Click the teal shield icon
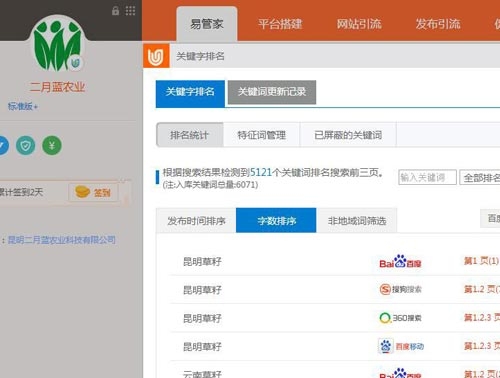The width and height of the screenshot is (500, 378). tap(26, 146)
